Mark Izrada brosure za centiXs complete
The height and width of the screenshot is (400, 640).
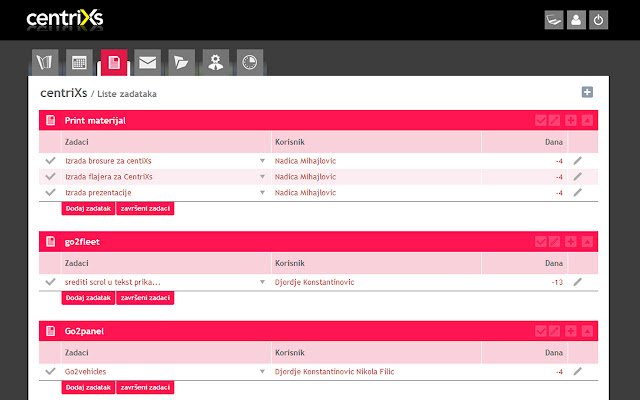coord(50,160)
